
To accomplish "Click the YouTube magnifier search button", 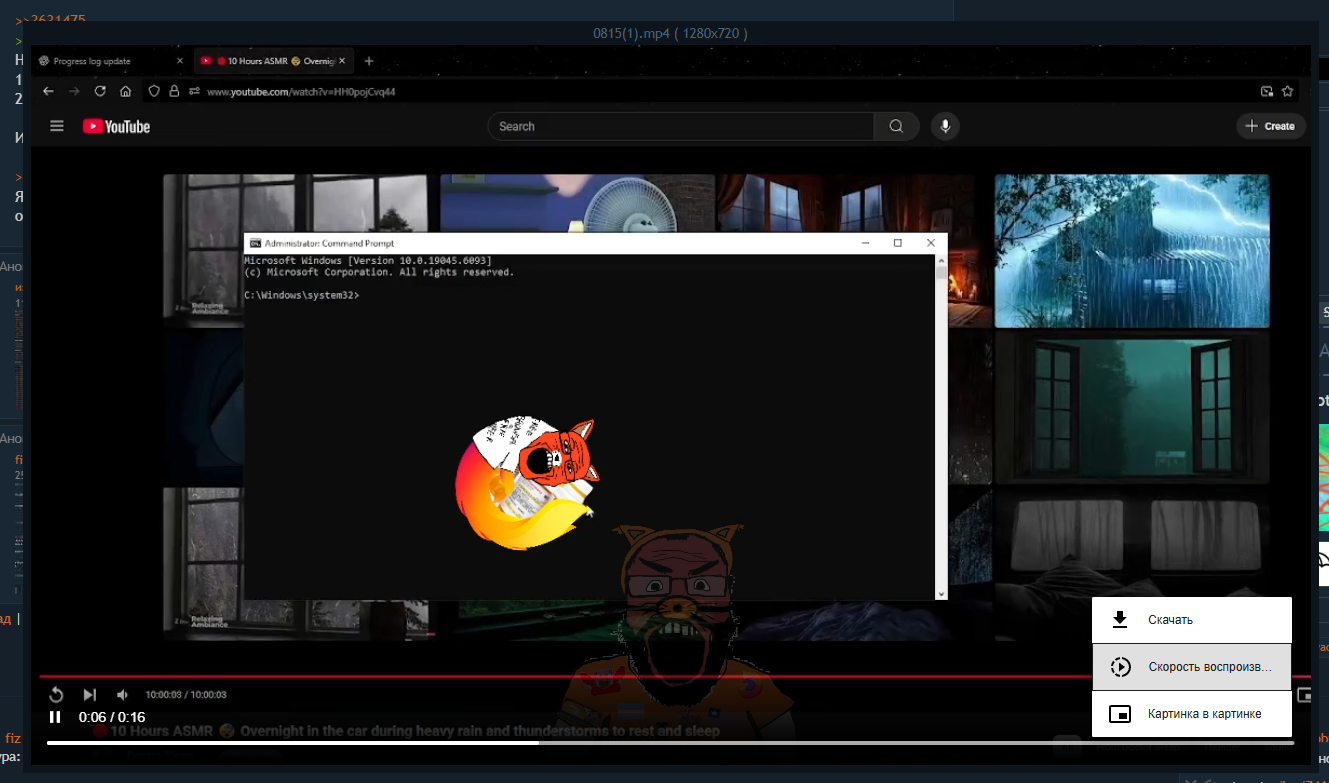I will (896, 126).
